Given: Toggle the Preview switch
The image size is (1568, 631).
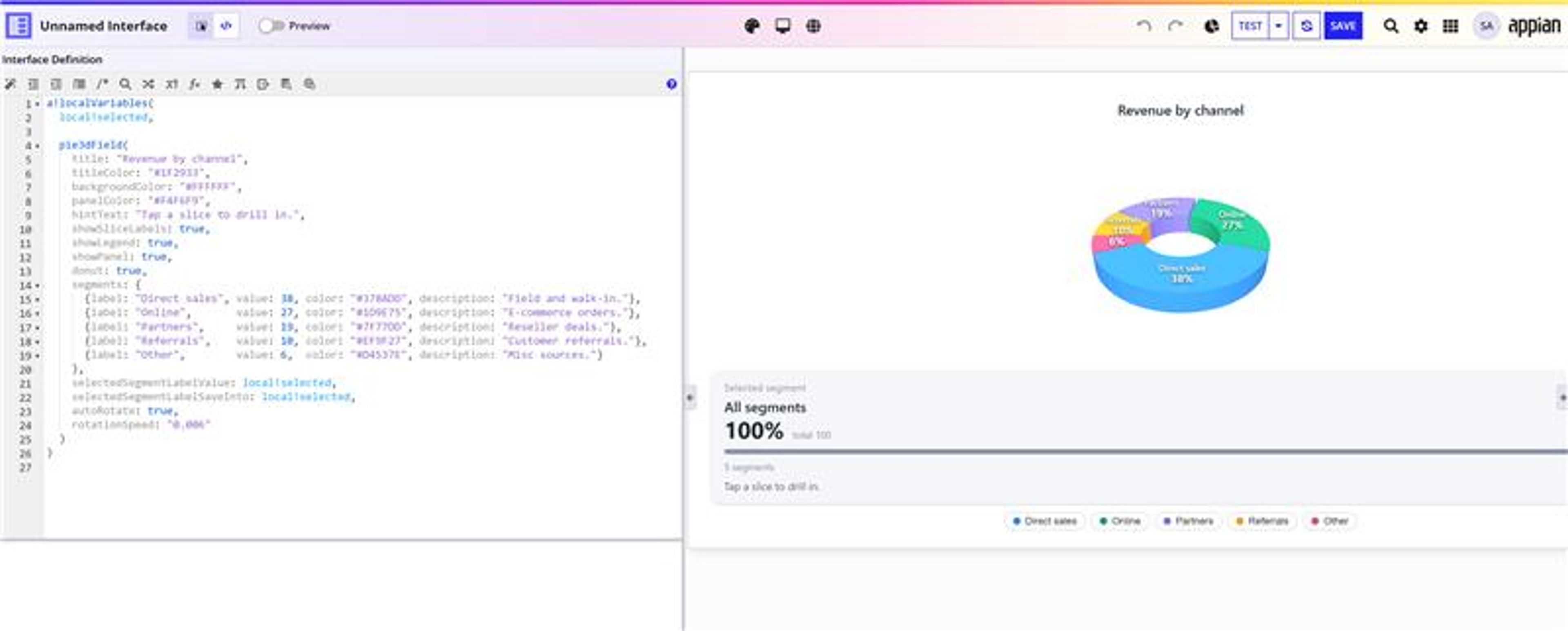Looking at the screenshot, I should pos(271,26).
